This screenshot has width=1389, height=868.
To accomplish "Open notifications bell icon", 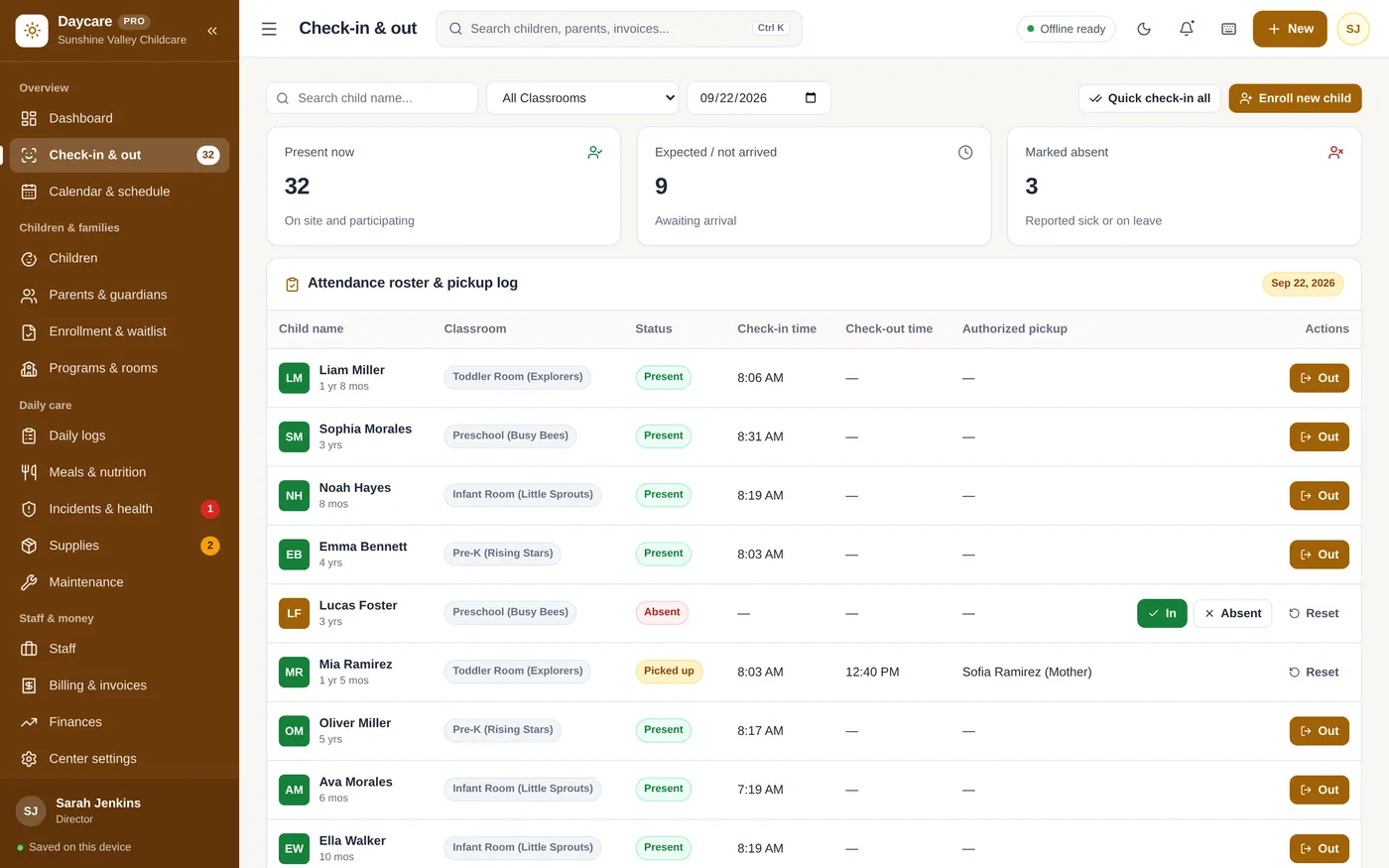I will click(x=1187, y=29).
